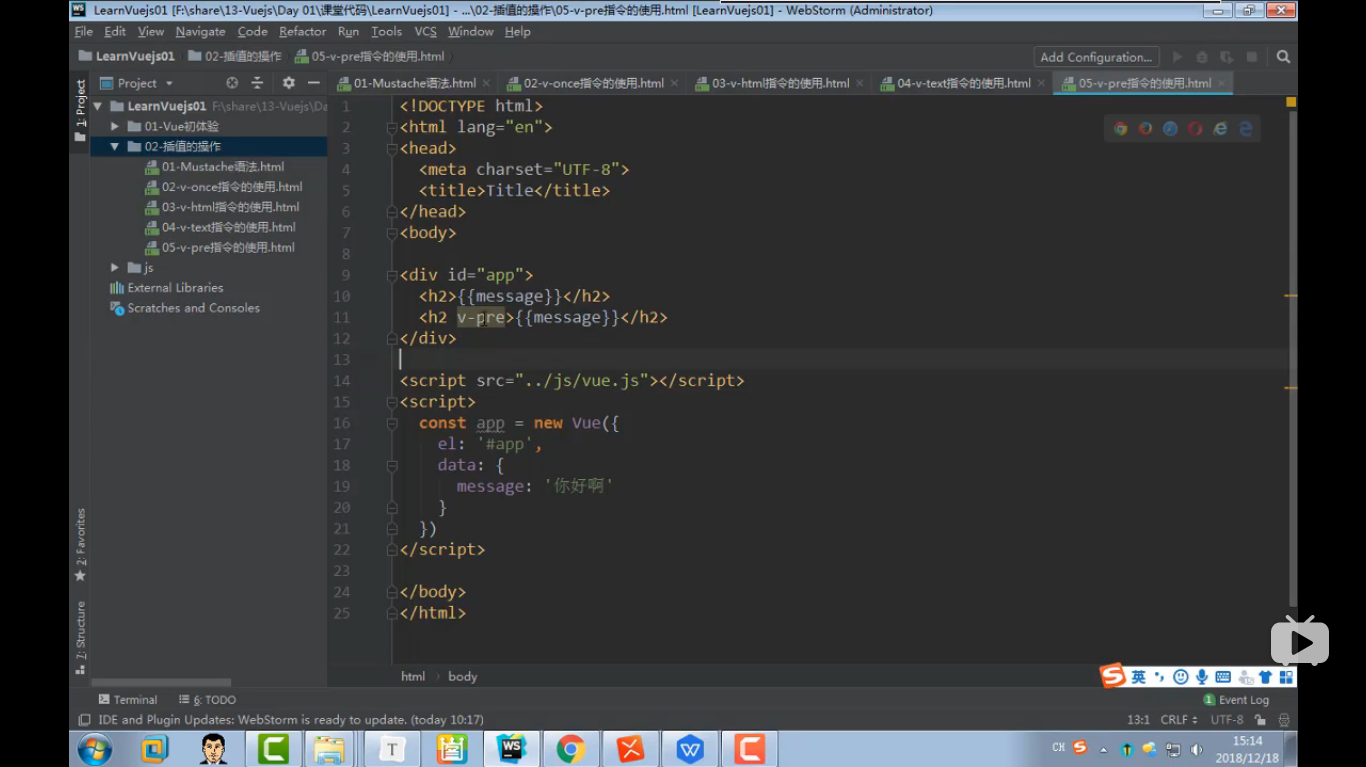The height and width of the screenshot is (767, 1366).
Task: Click the locate/scroll from source target icon
Action: tap(232, 83)
